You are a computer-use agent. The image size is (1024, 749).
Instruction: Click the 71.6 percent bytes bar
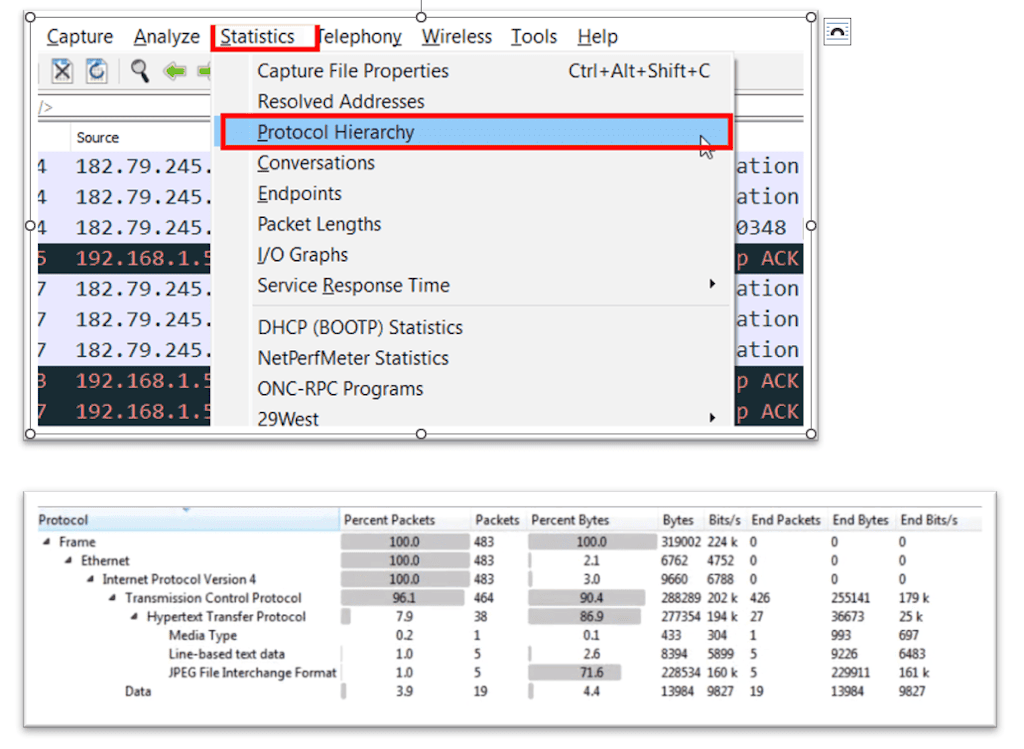pyautogui.click(x=575, y=673)
